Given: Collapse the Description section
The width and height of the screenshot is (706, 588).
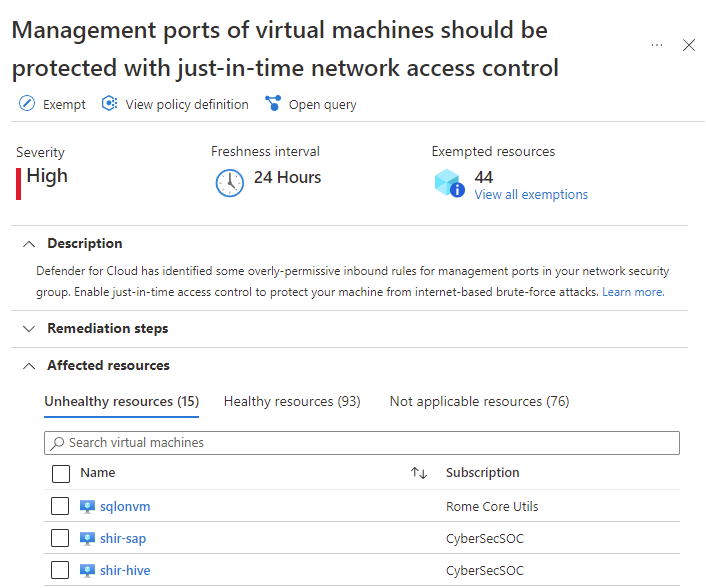Looking at the screenshot, I should [28, 243].
